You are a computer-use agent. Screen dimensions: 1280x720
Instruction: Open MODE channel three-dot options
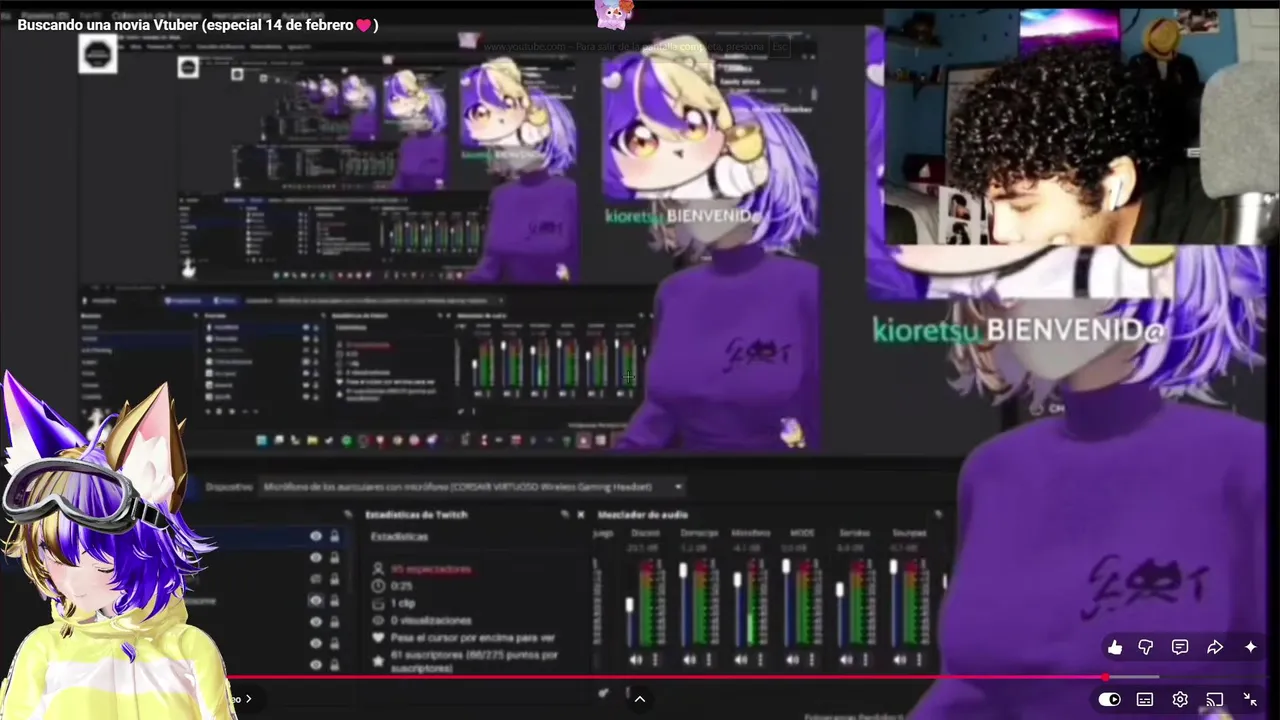click(813, 660)
